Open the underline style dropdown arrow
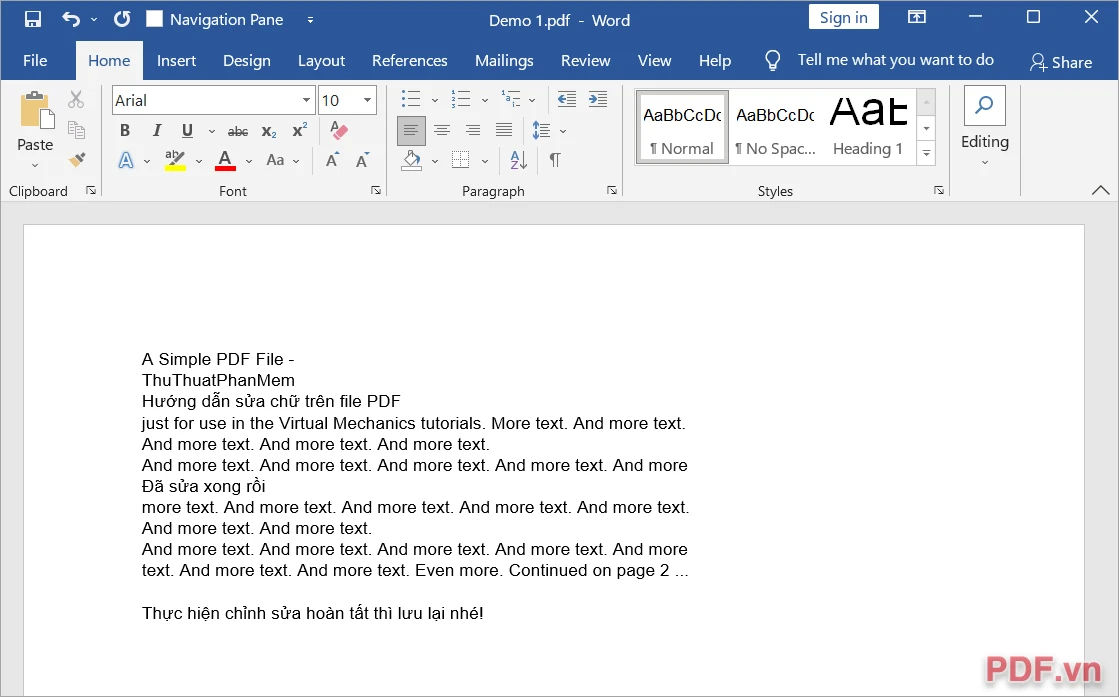This screenshot has width=1119, height=697. [212, 131]
